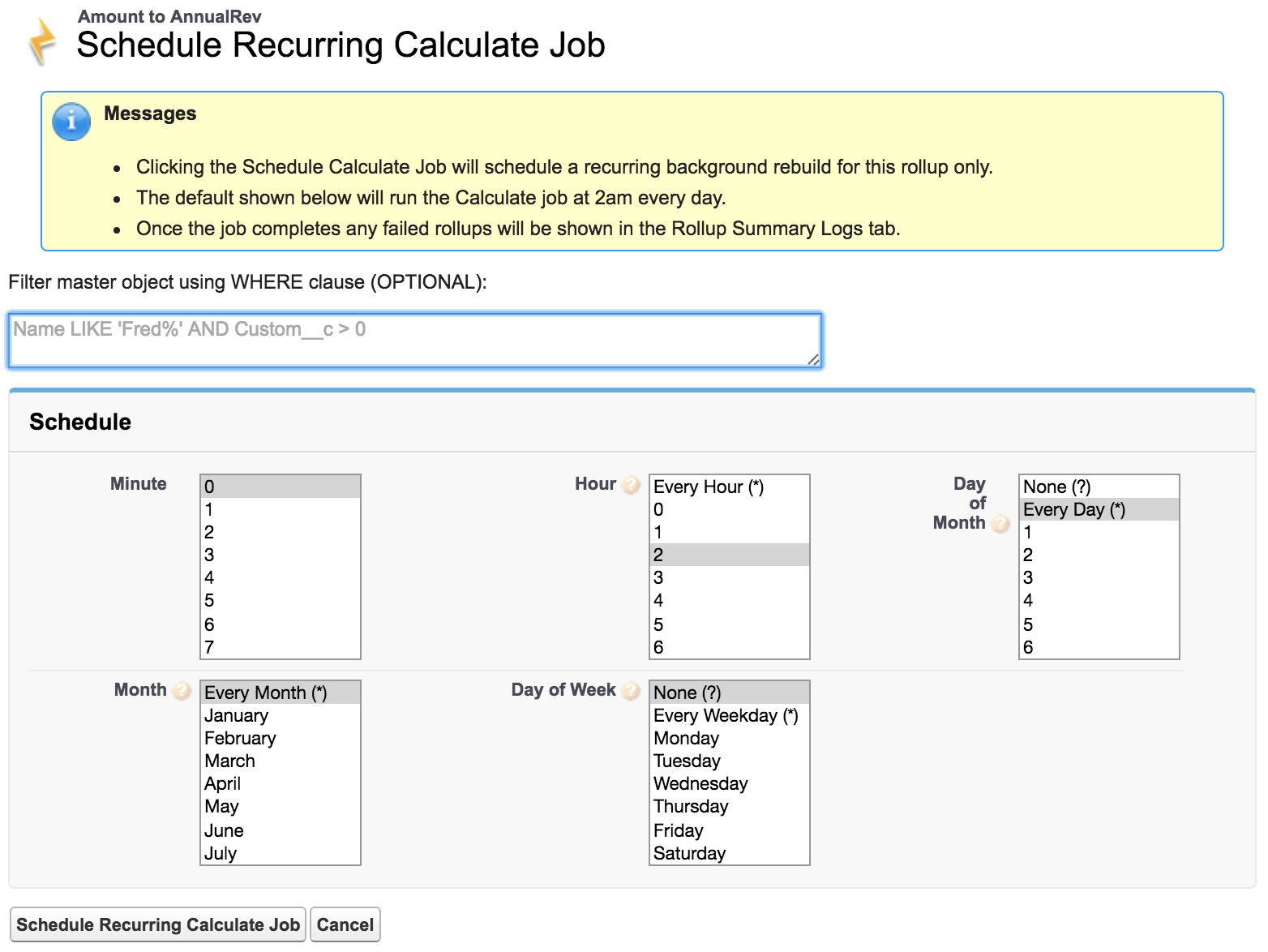Click the blue info icon in Messages

click(x=71, y=122)
